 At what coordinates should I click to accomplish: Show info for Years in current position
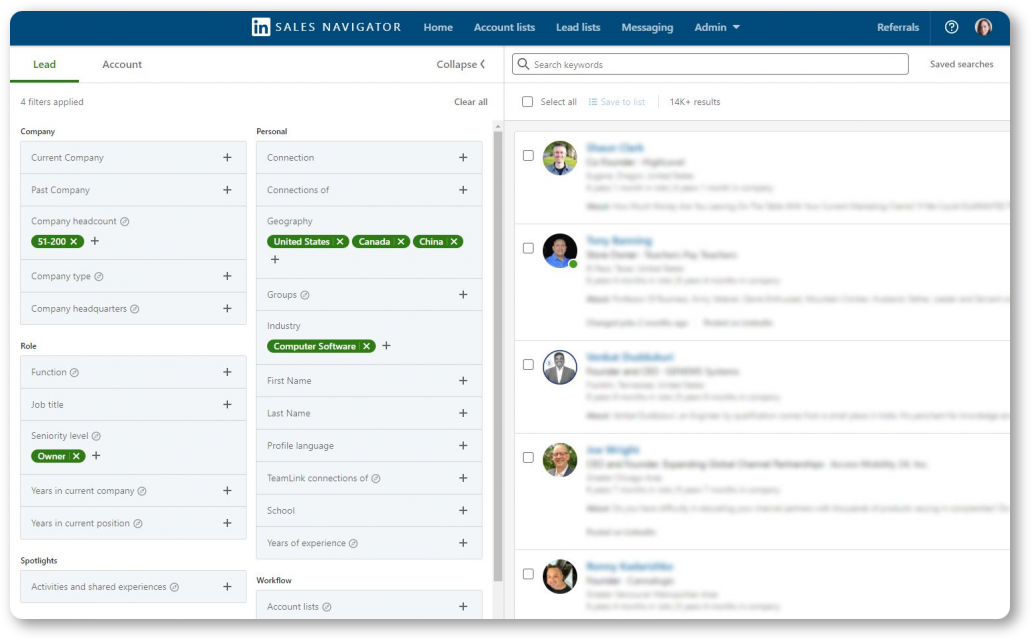(x=138, y=523)
